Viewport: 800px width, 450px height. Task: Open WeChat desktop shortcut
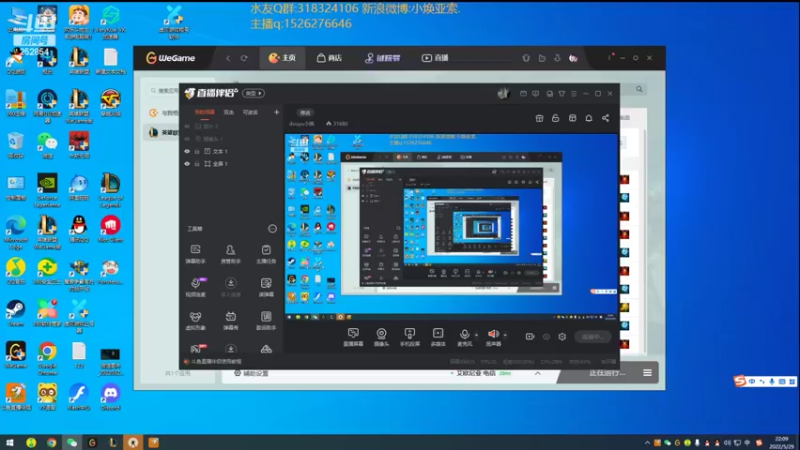pyautogui.click(x=47, y=145)
